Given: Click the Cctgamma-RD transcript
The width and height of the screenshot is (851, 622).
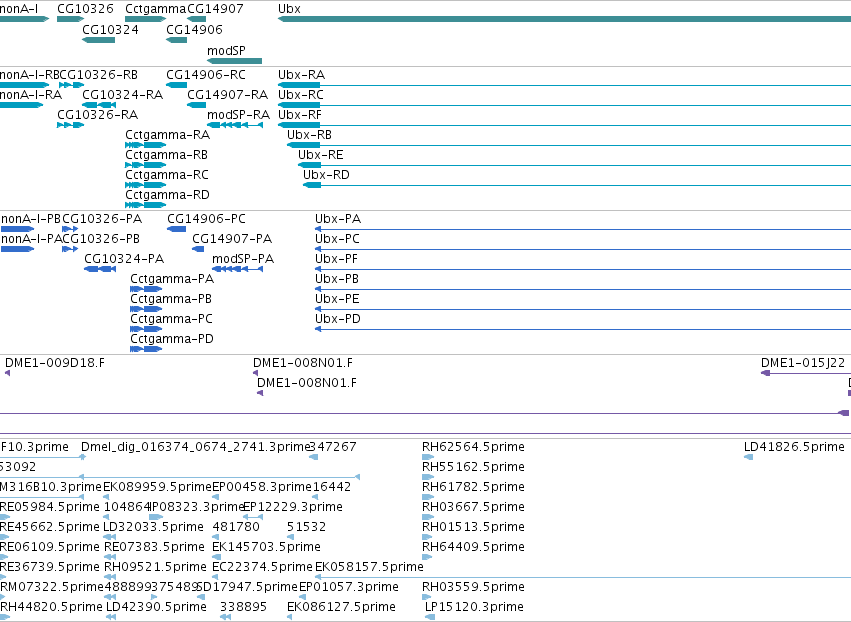Looking at the screenshot, I should coord(145,205).
